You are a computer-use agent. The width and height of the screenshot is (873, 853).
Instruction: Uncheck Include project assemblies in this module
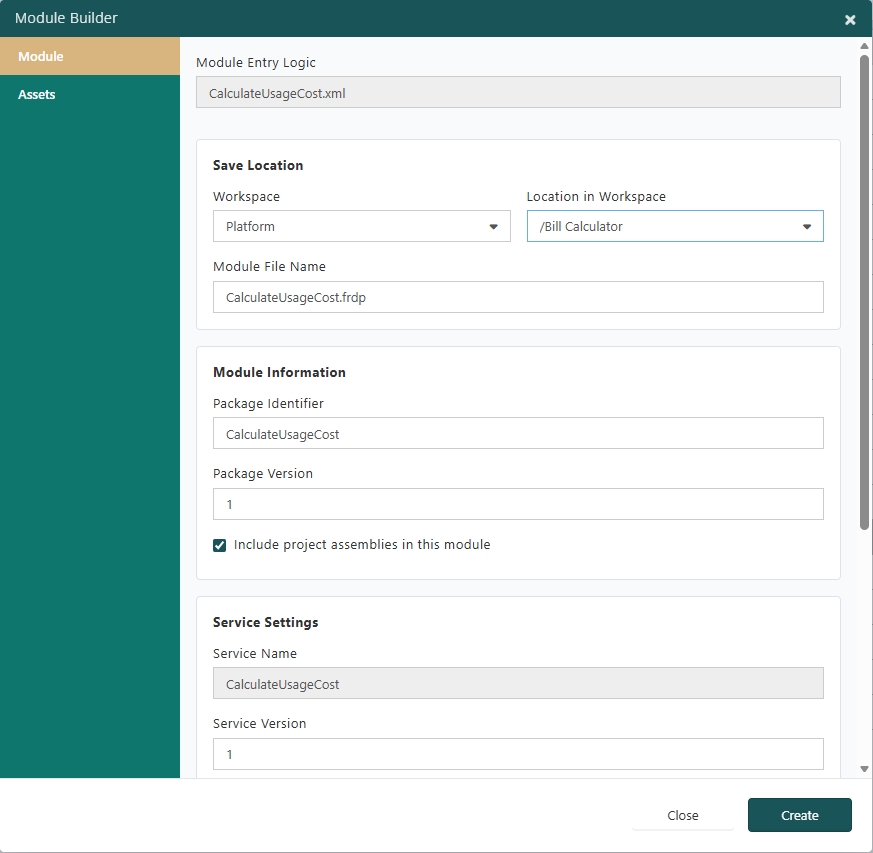(x=219, y=545)
